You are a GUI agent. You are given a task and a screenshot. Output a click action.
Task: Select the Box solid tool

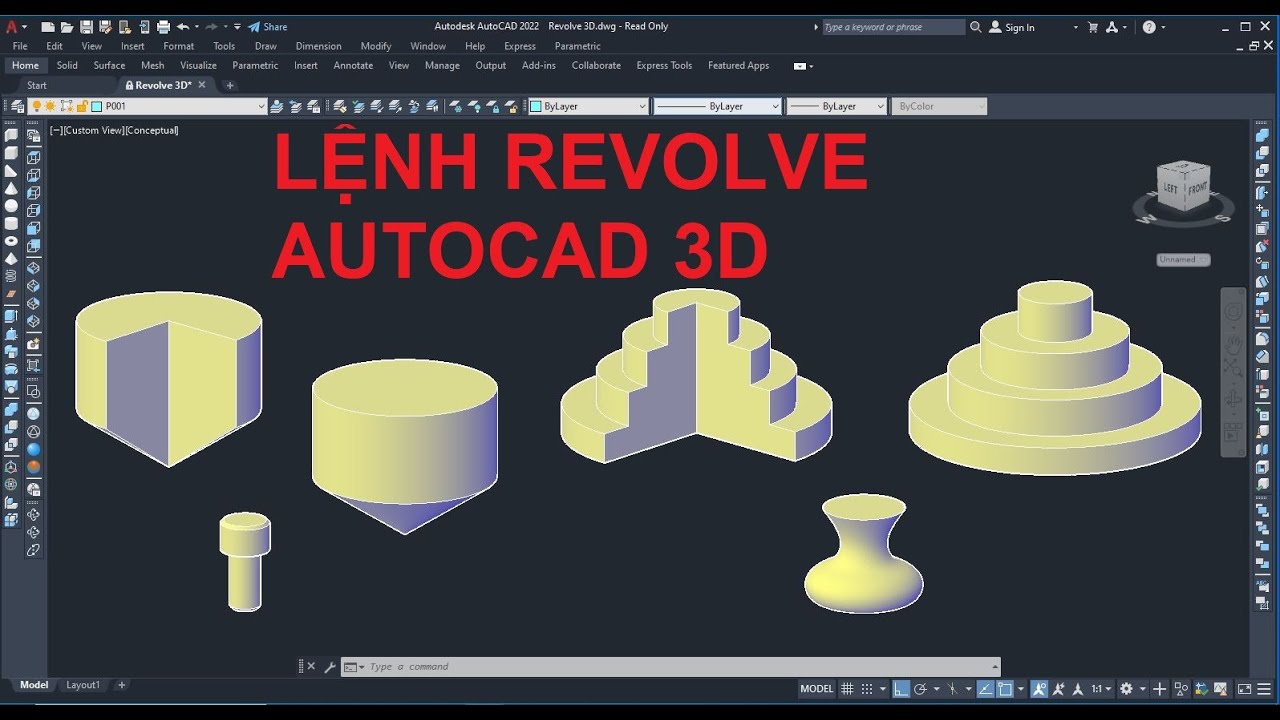[x=11, y=153]
